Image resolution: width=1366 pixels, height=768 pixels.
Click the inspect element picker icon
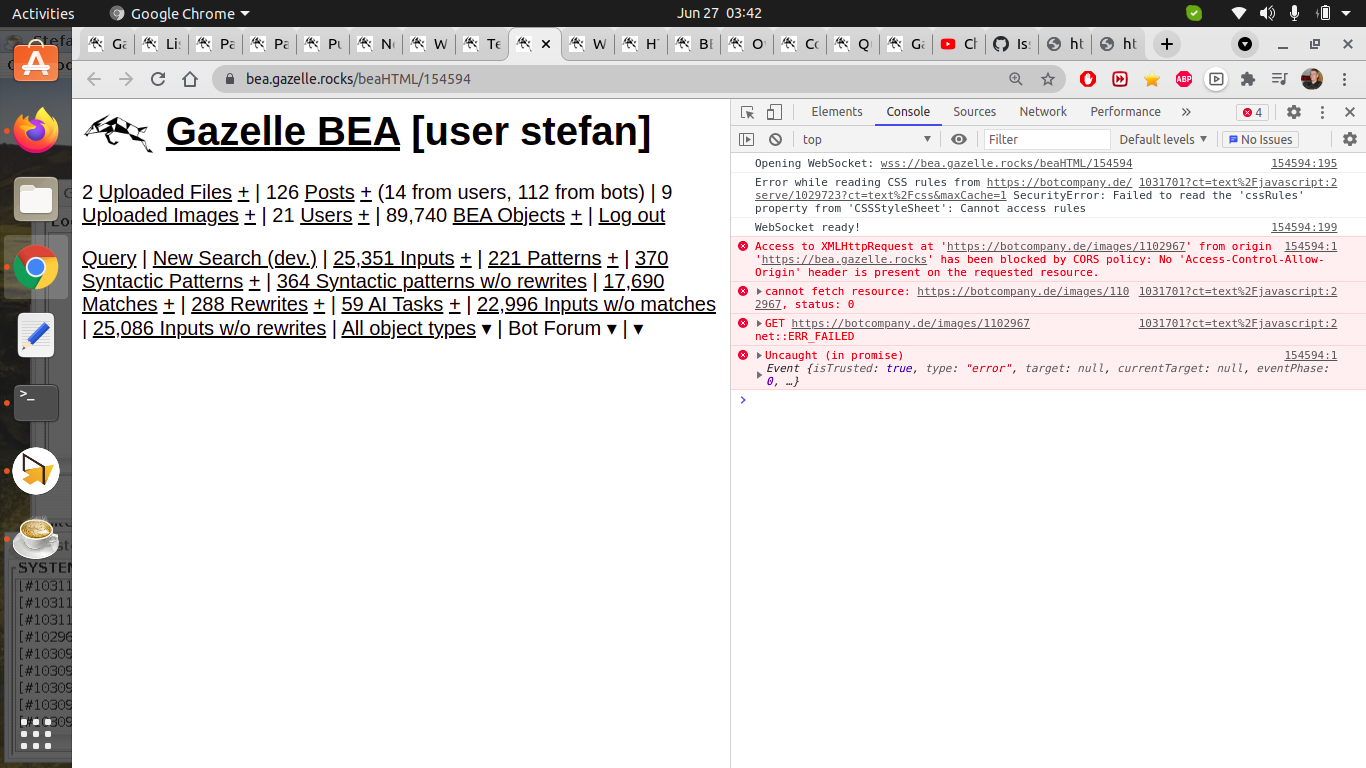click(747, 112)
